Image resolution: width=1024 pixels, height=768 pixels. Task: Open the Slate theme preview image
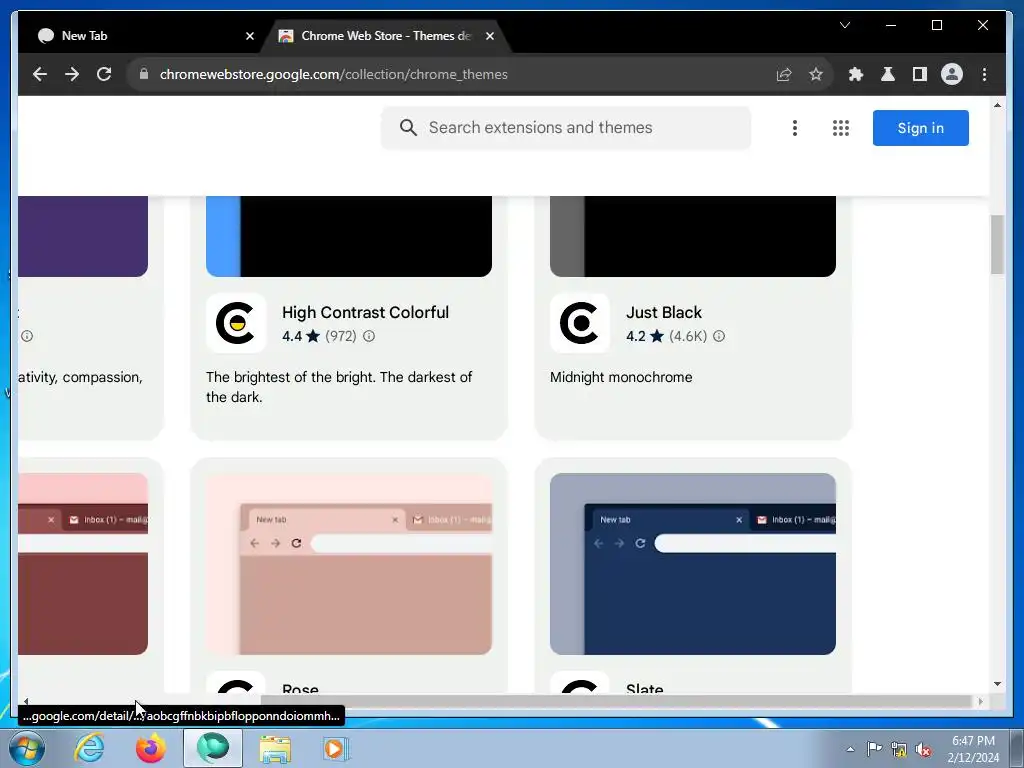(692, 564)
